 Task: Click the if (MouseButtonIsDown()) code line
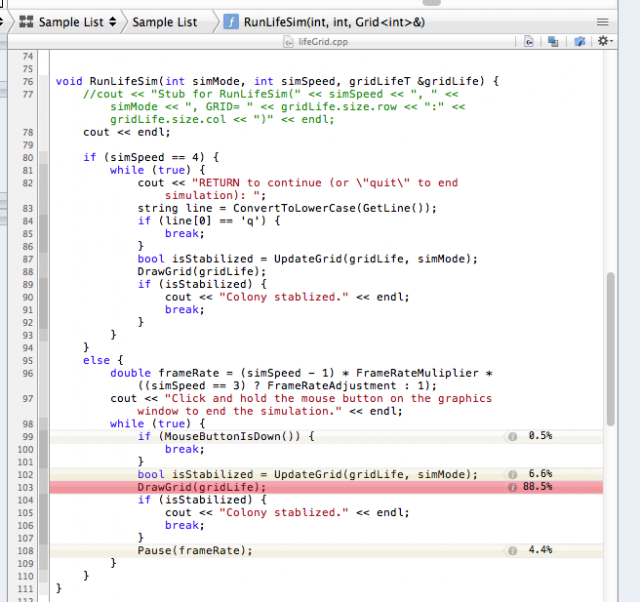pyautogui.click(x=226, y=436)
